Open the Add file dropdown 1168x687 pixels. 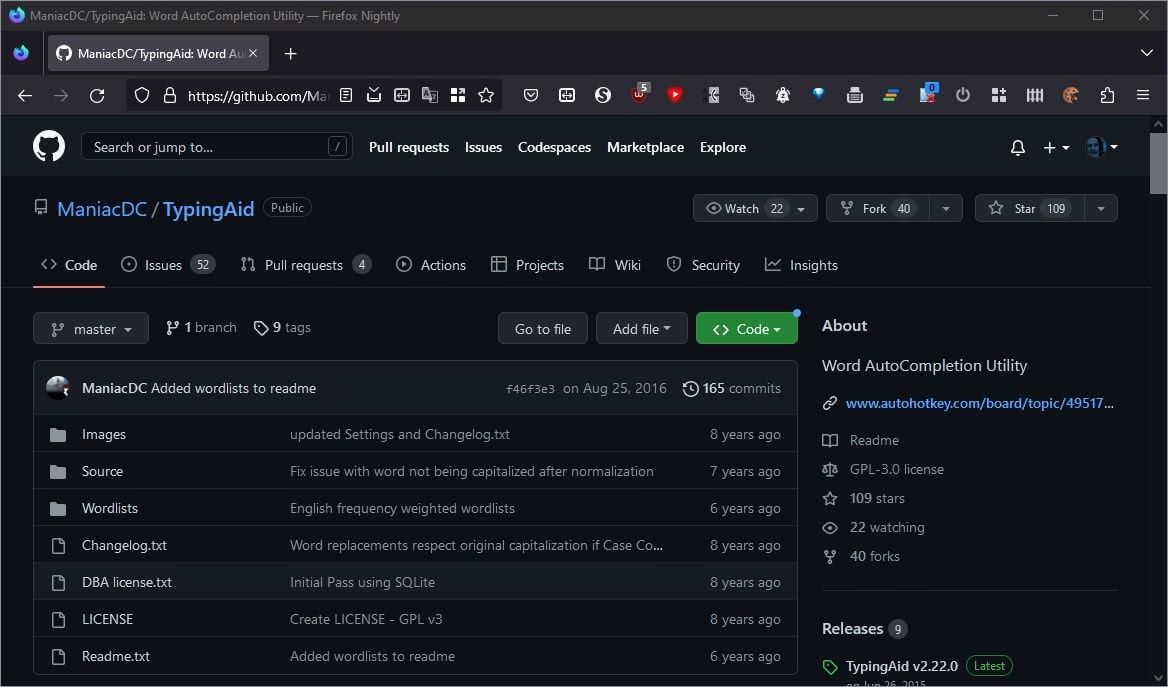[641, 329]
